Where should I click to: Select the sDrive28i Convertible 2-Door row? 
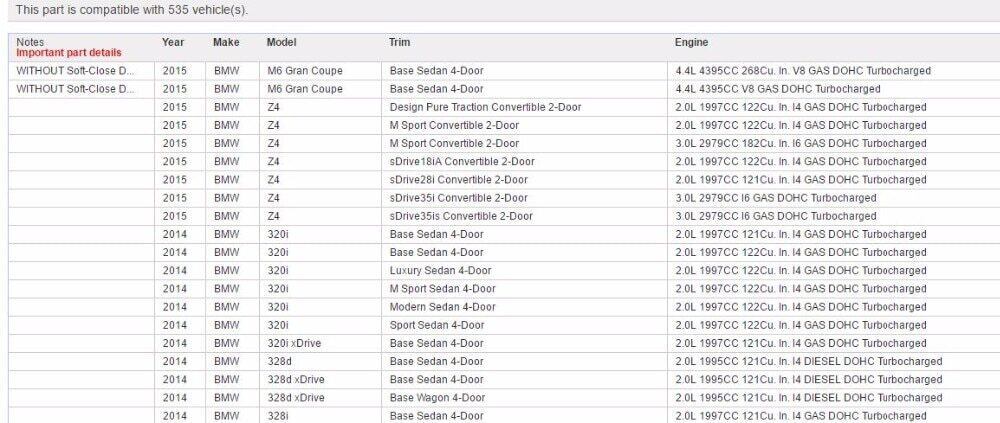coord(458,180)
